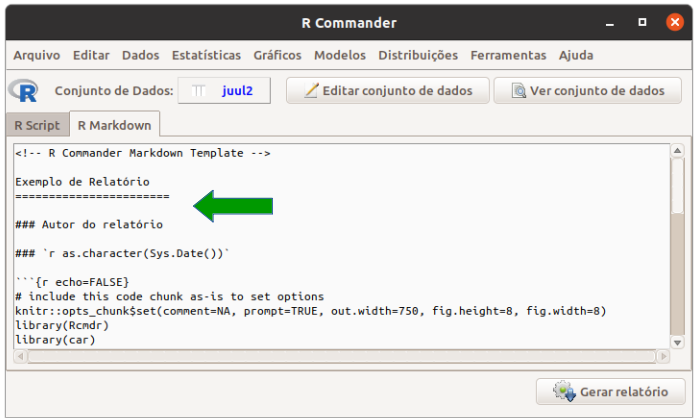695x418 pixels.
Task: Open the Estatísticas menu
Action: point(206,55)
